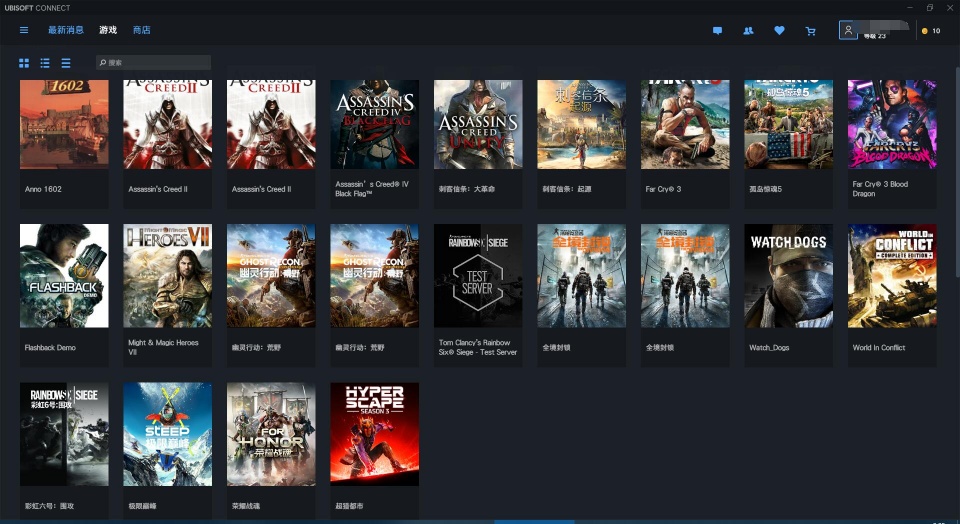Open the user profile avatar
Screen dimensions: 960x524
[848, 30]
